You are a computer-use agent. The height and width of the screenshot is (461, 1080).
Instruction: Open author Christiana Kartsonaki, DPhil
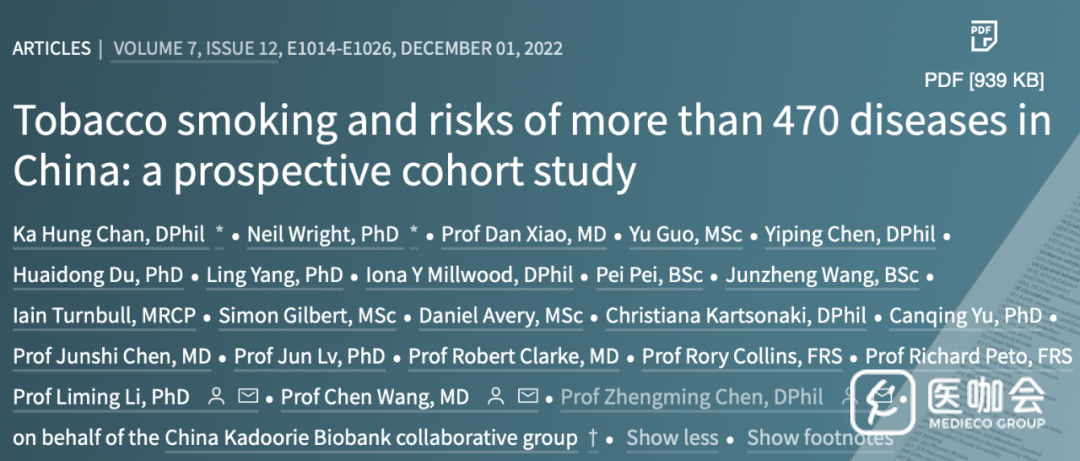(x=737, y=316)
